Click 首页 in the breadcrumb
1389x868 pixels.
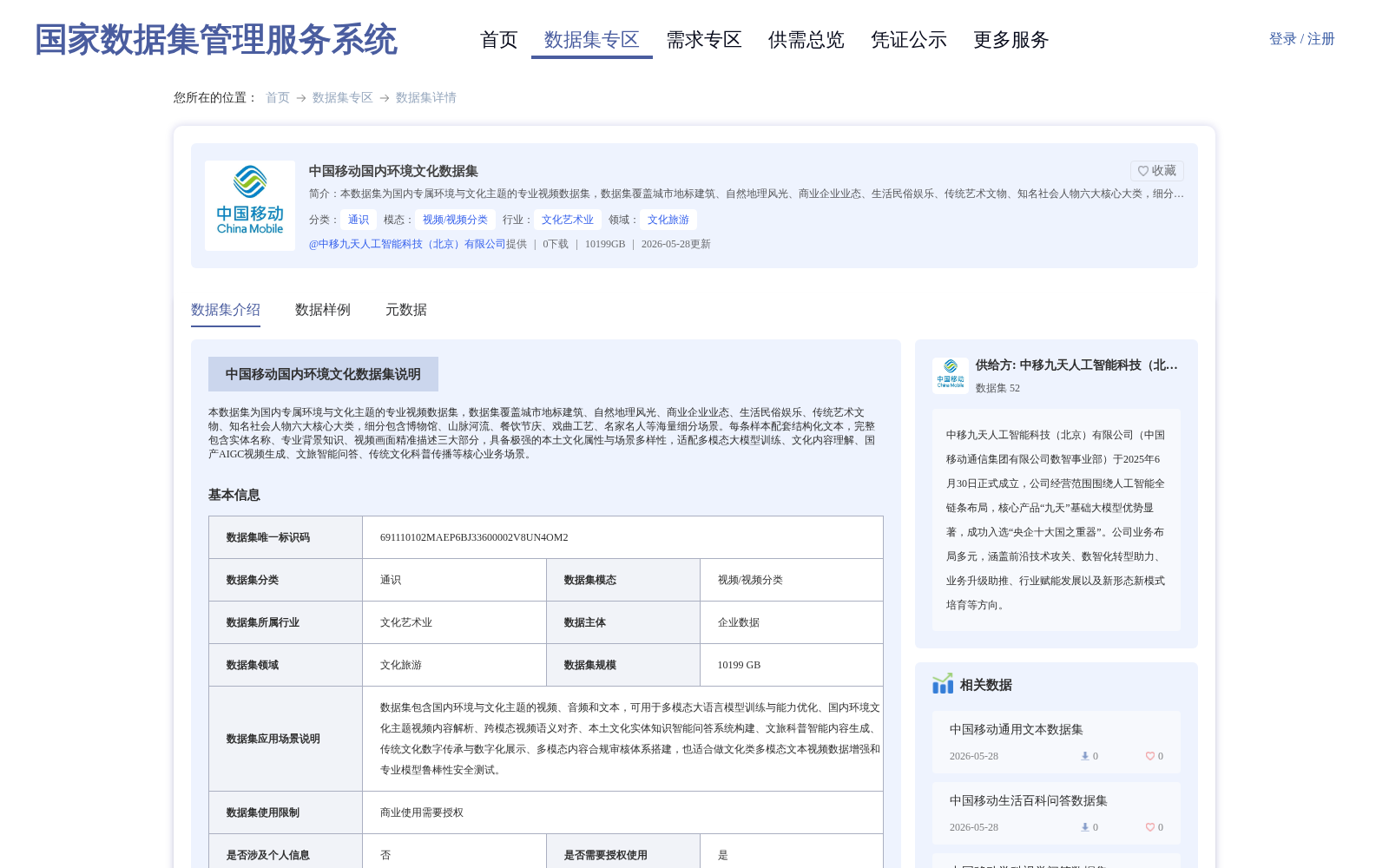click(278, 97)
